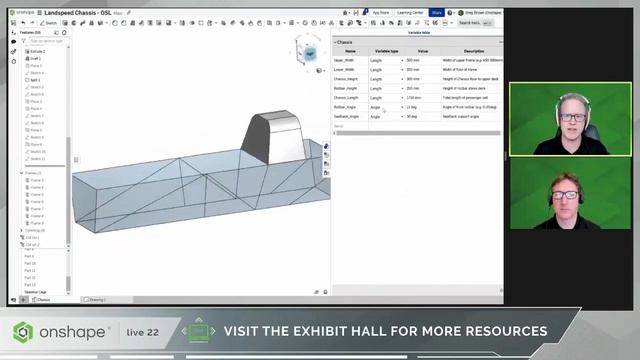
Task: Open the tab manager icon at bottom left
Action: coord(13,300)
